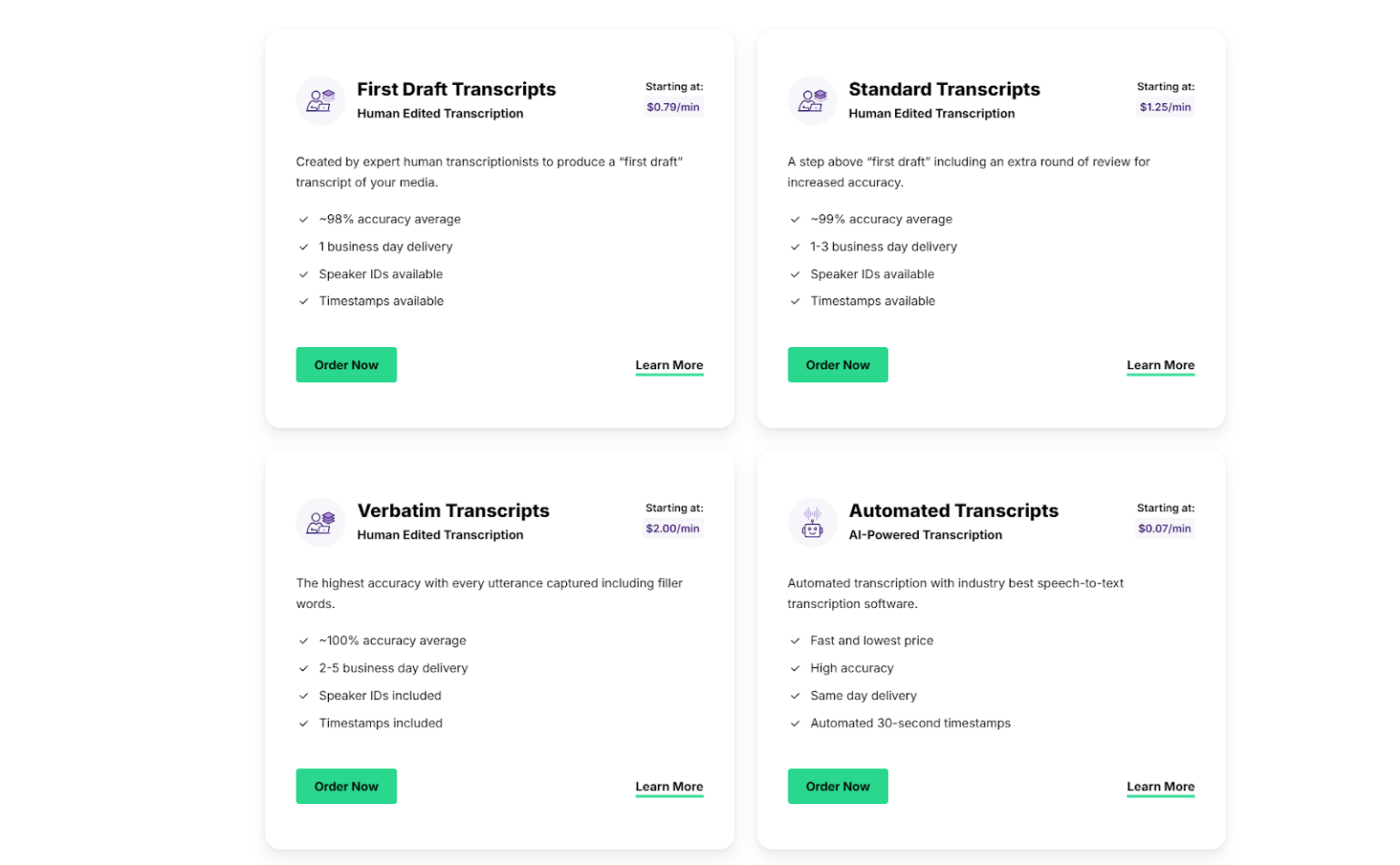Open Learn More for Verbatim Transcripts
The height and width of the screenshot is (865, 1400).
click(669, 786)
